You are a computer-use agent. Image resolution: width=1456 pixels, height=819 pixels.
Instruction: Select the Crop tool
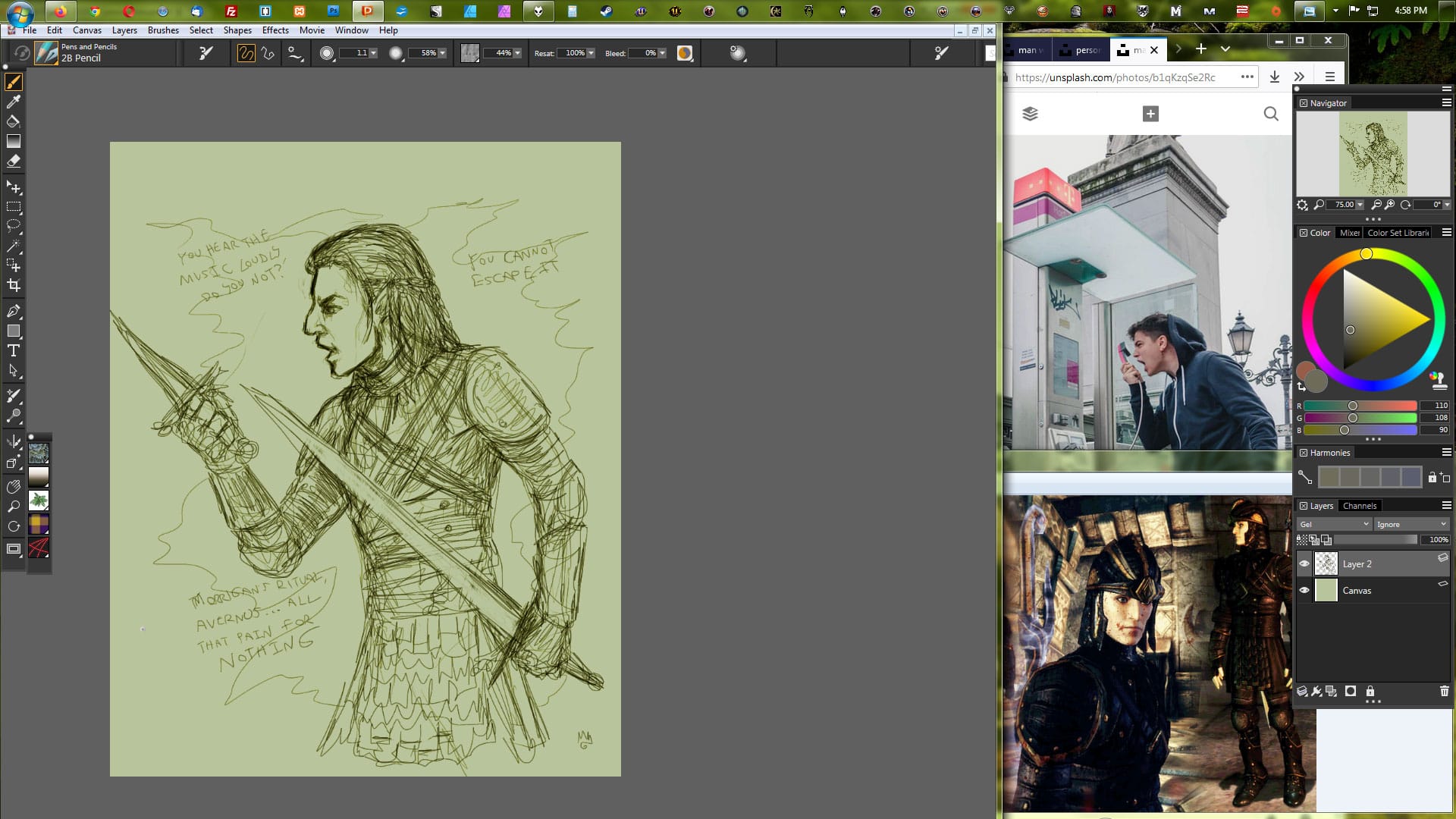tap(14, 286)
